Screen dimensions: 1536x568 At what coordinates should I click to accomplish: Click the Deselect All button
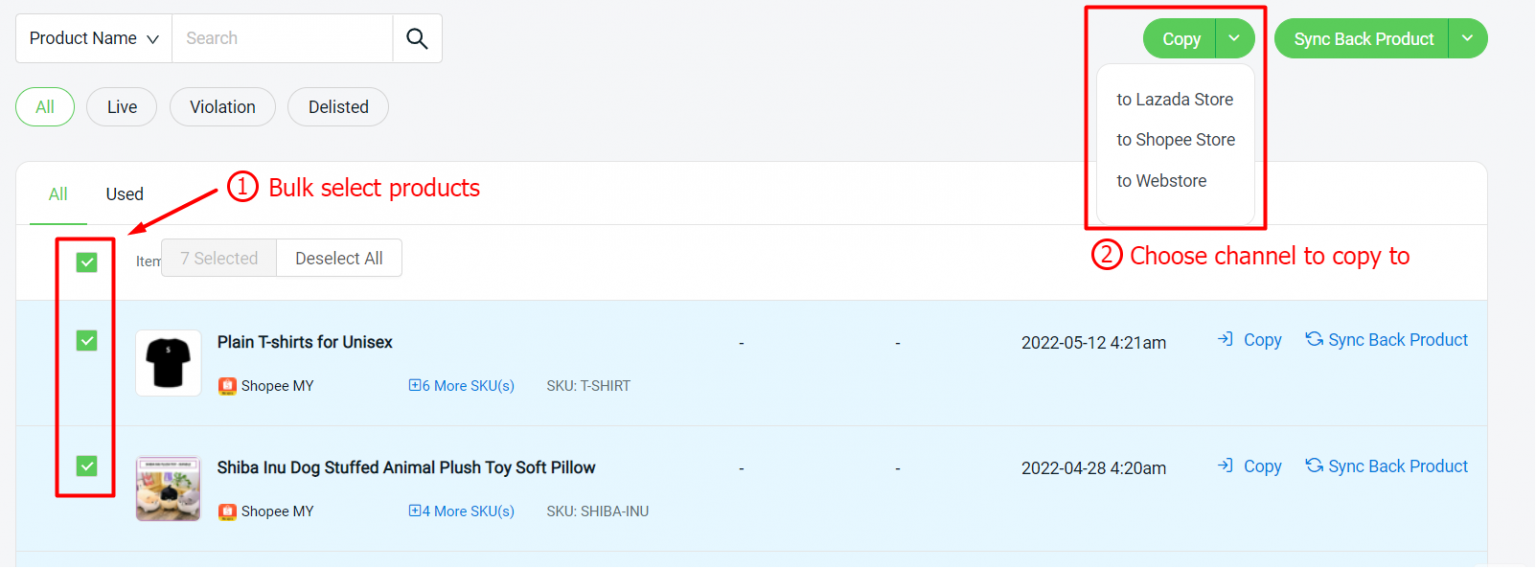(339, 258)
